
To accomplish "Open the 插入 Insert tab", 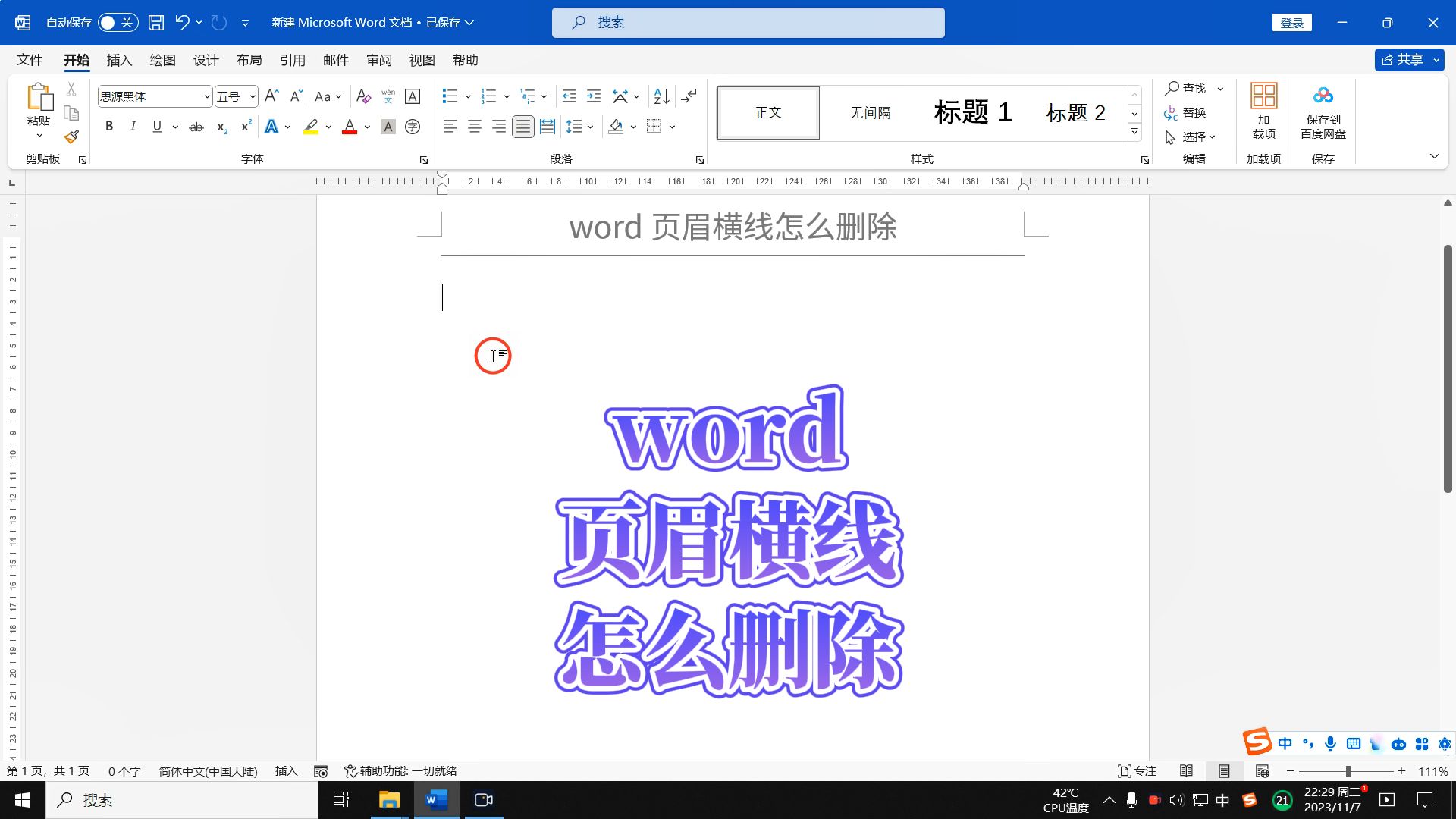I will pos(119,60).
